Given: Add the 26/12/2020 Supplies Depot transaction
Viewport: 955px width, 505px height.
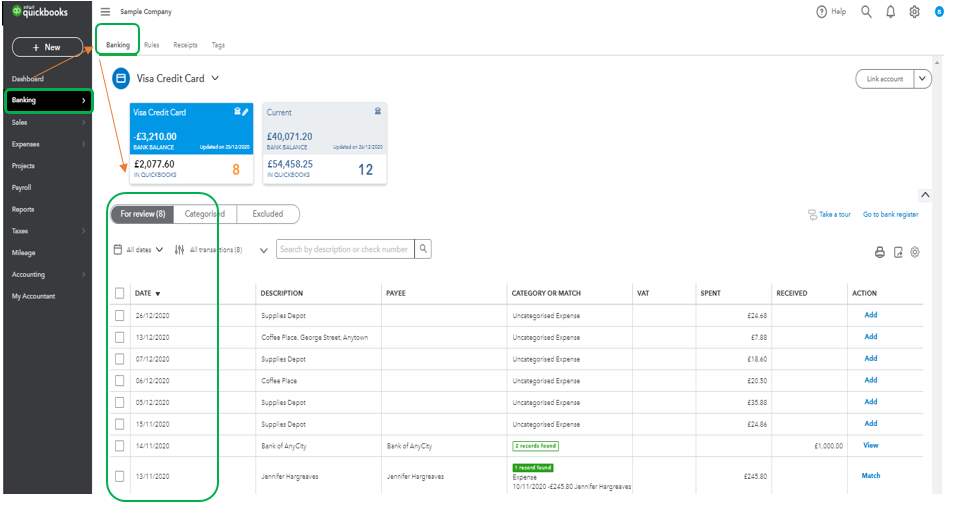Looking at the screenshot, I should point(871,315).
